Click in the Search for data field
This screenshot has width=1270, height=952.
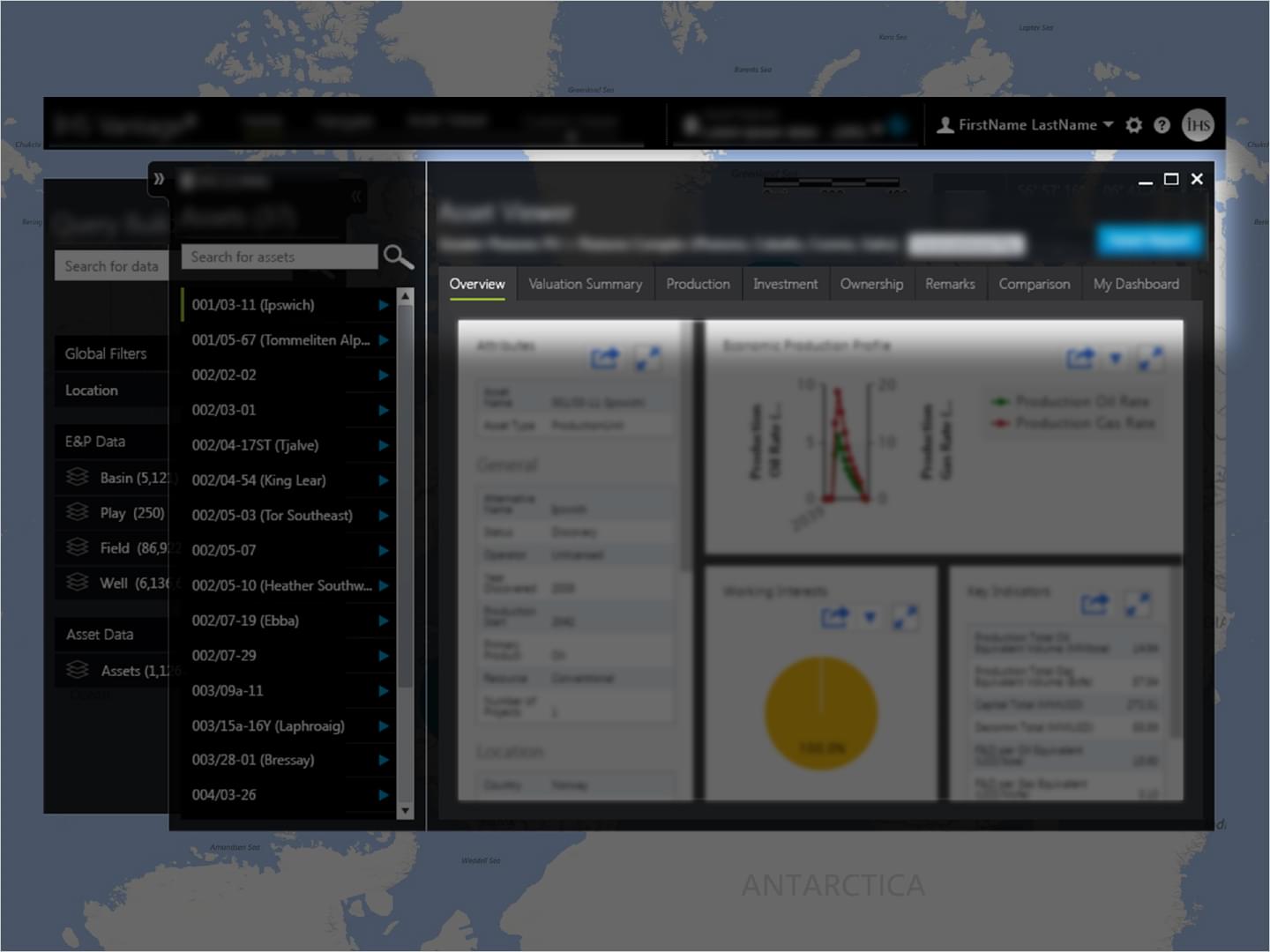111,265
